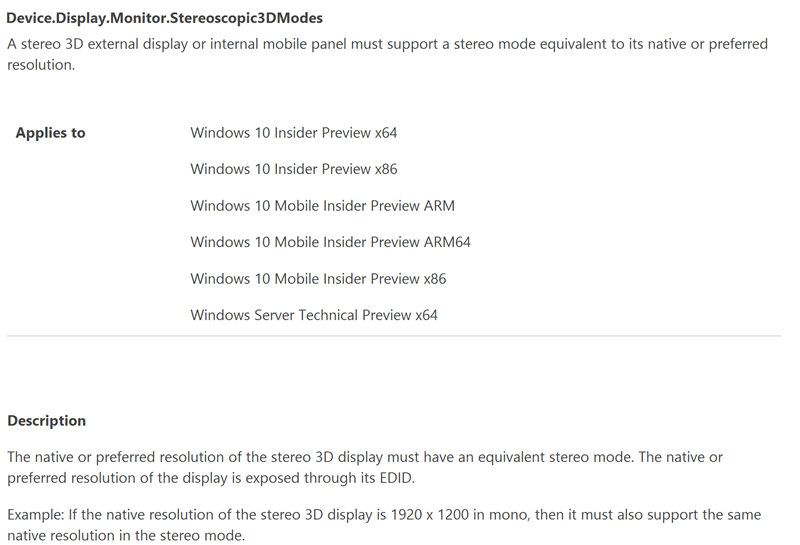The width and height of the screenshot is (800, 545).
Task: Click the Description heading
Action: pos(46,421)
